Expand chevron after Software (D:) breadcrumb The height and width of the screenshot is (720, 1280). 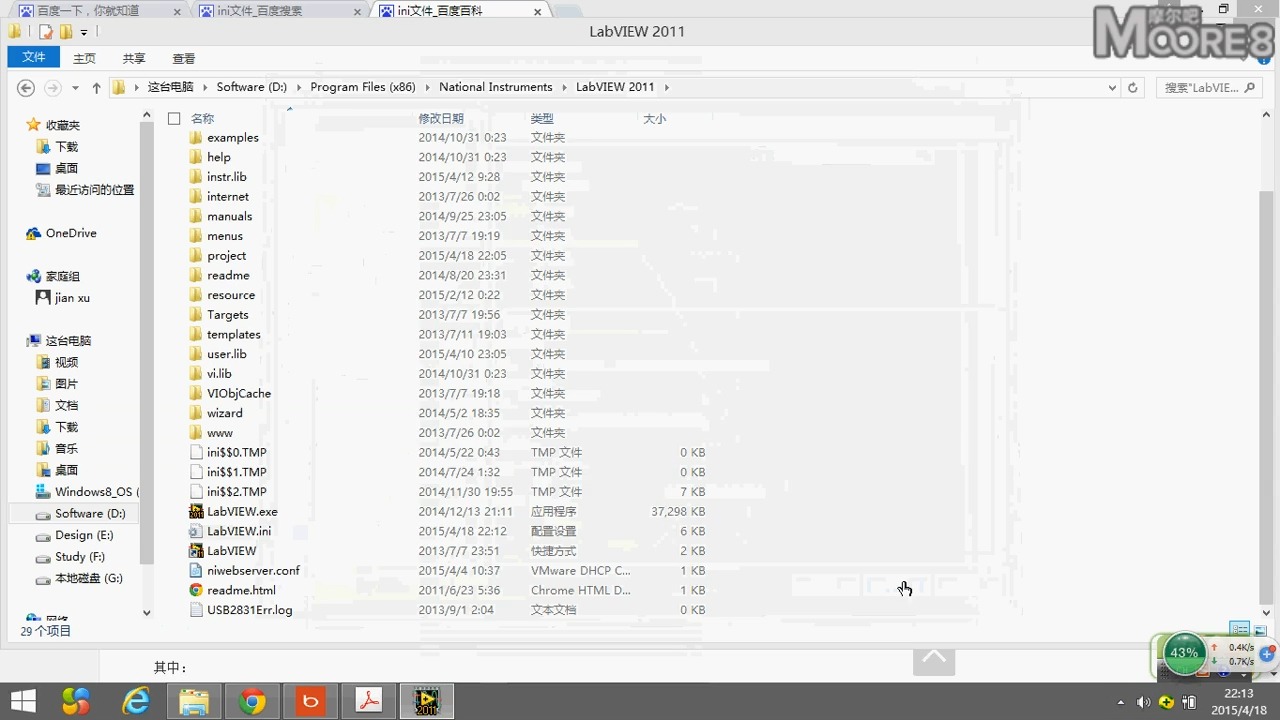[x=298, y=88]
